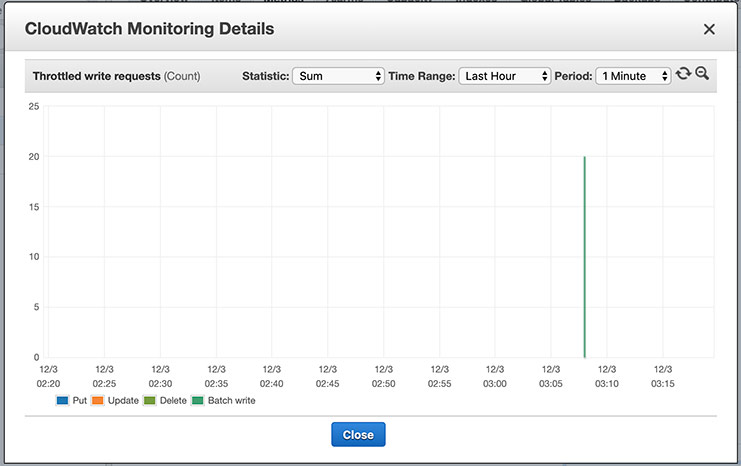This screenshot has width=741, height=466.
Task: Open the Statistic dropdown showing Sum
Action: click(338, 76)
